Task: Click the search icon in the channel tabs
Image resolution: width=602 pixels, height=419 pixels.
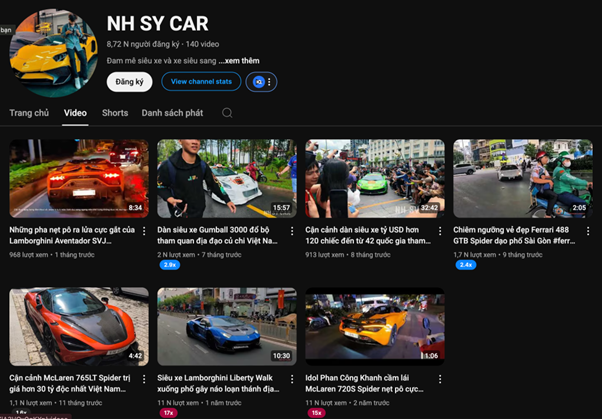Action: click(227, 113)
